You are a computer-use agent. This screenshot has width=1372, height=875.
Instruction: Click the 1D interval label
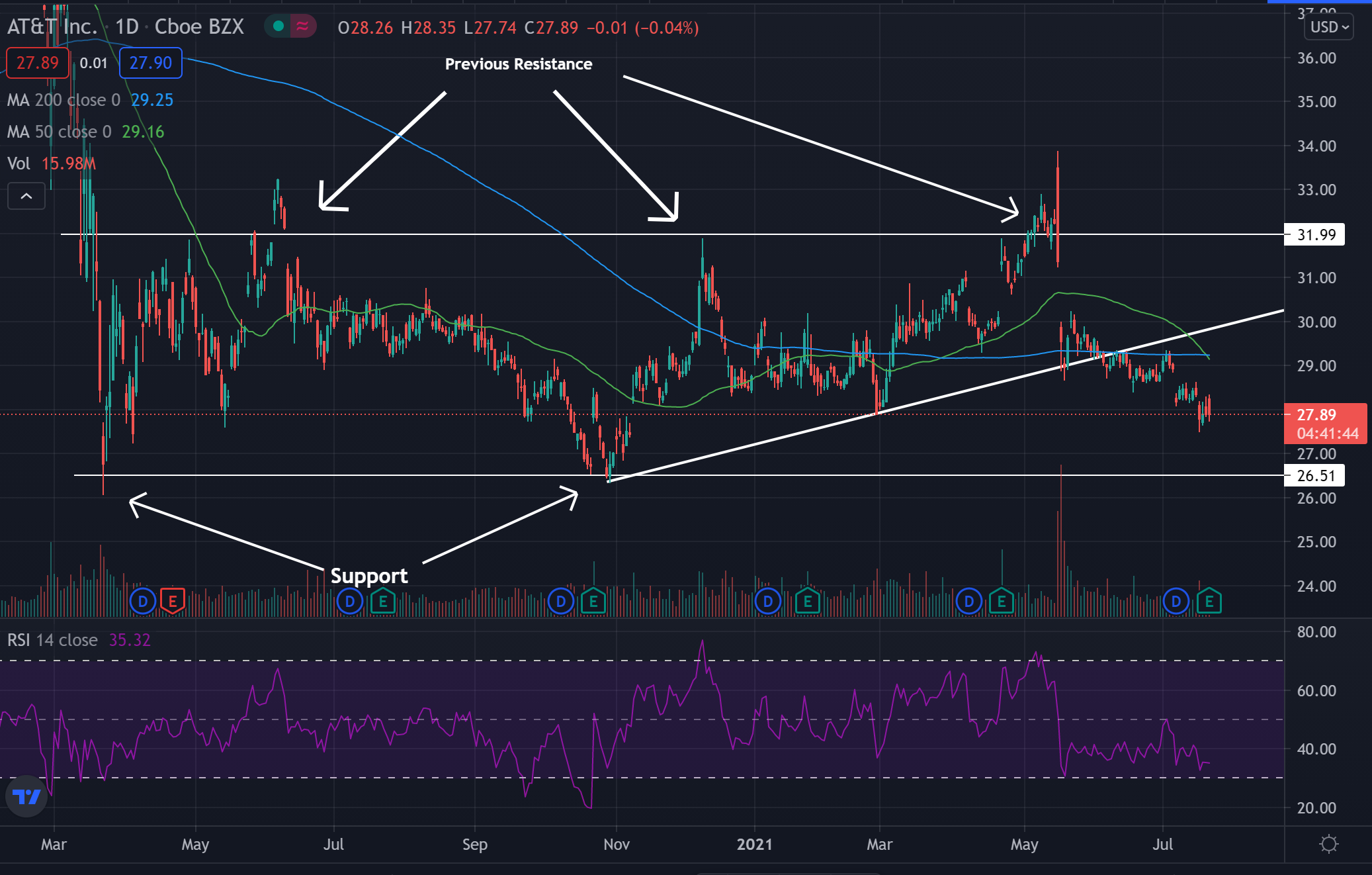(x=127, y=26)
